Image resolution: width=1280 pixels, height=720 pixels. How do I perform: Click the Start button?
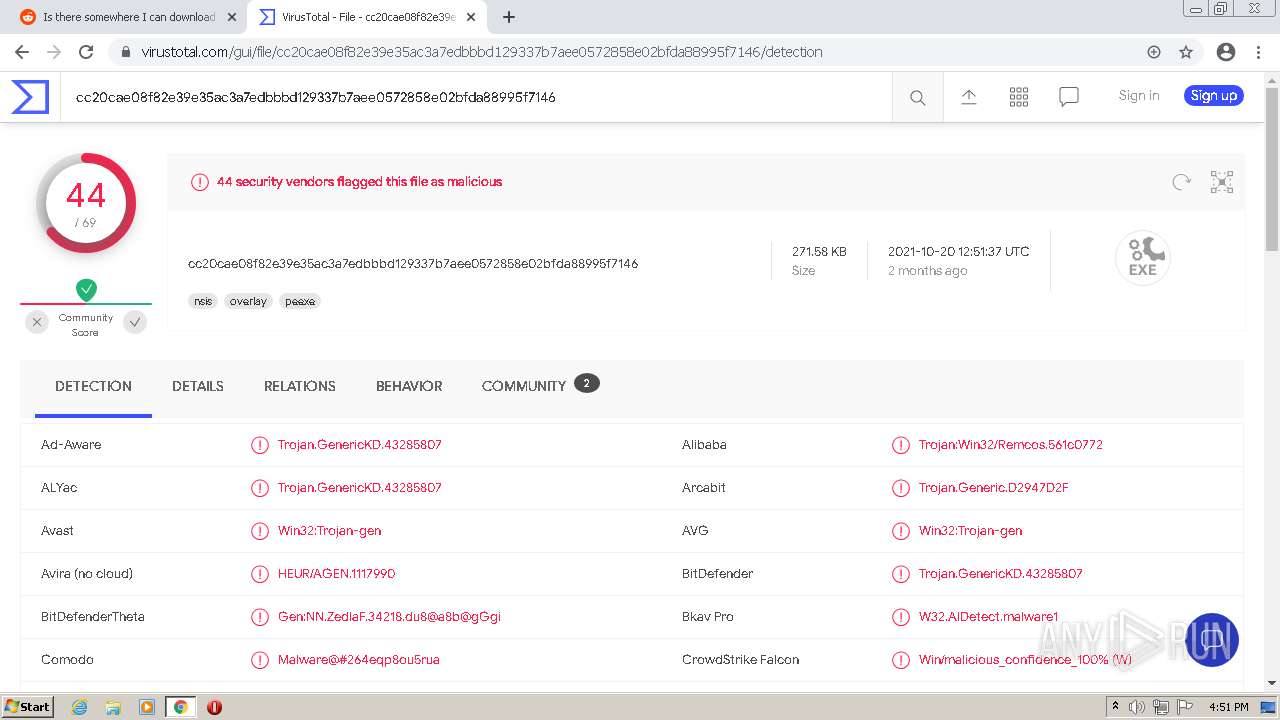click(x=27, y=707)
